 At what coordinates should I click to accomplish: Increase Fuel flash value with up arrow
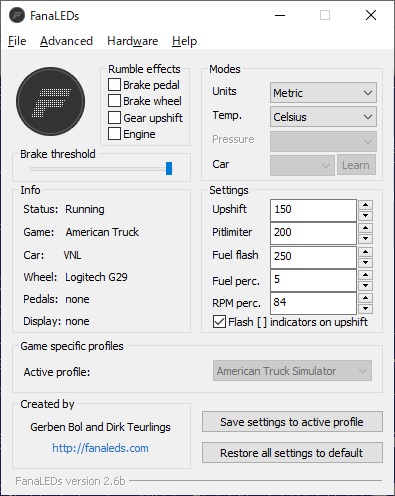tap(366, 252)
